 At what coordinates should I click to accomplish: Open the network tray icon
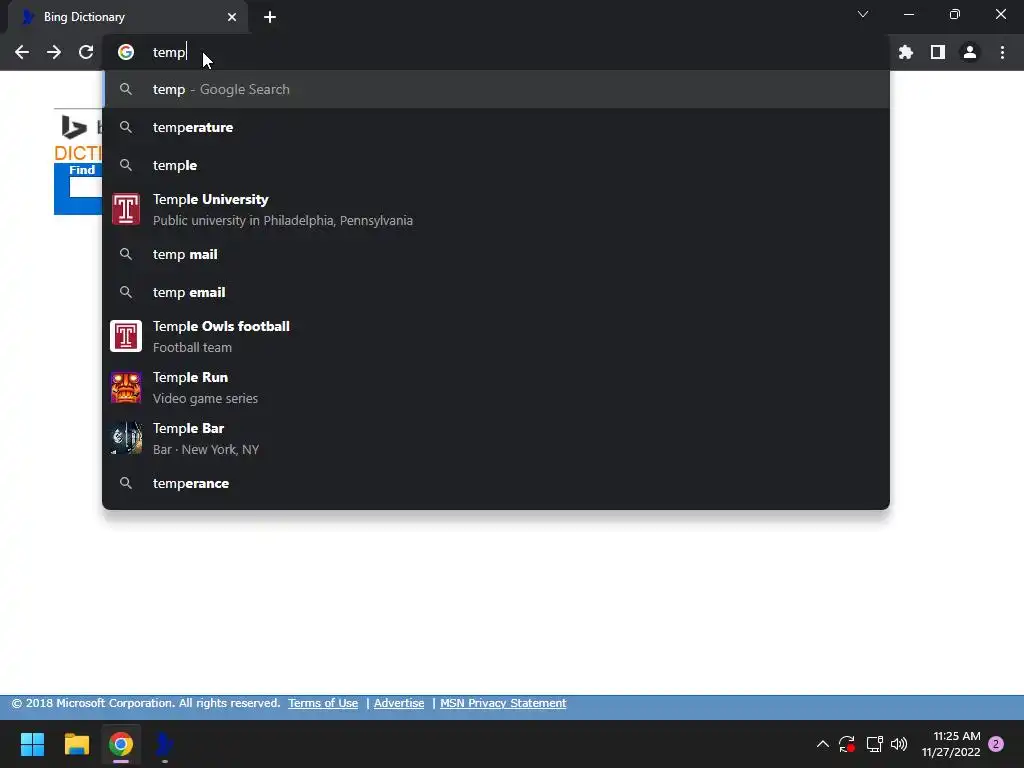874,744
